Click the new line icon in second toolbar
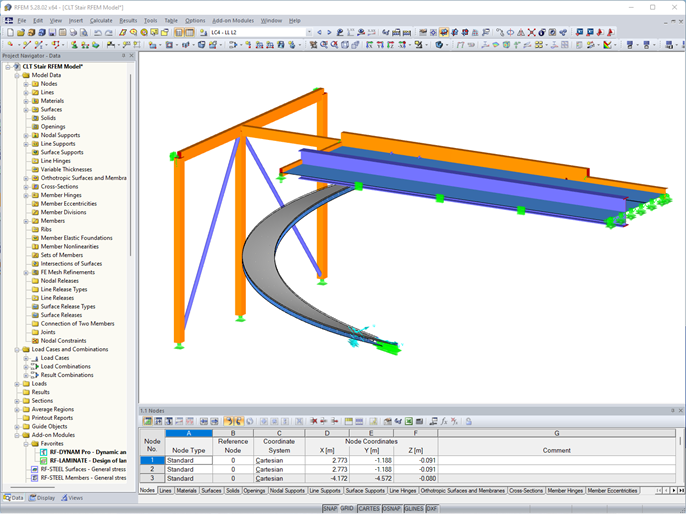This screenshot has height=514, width=686. (x=27, y=45)
